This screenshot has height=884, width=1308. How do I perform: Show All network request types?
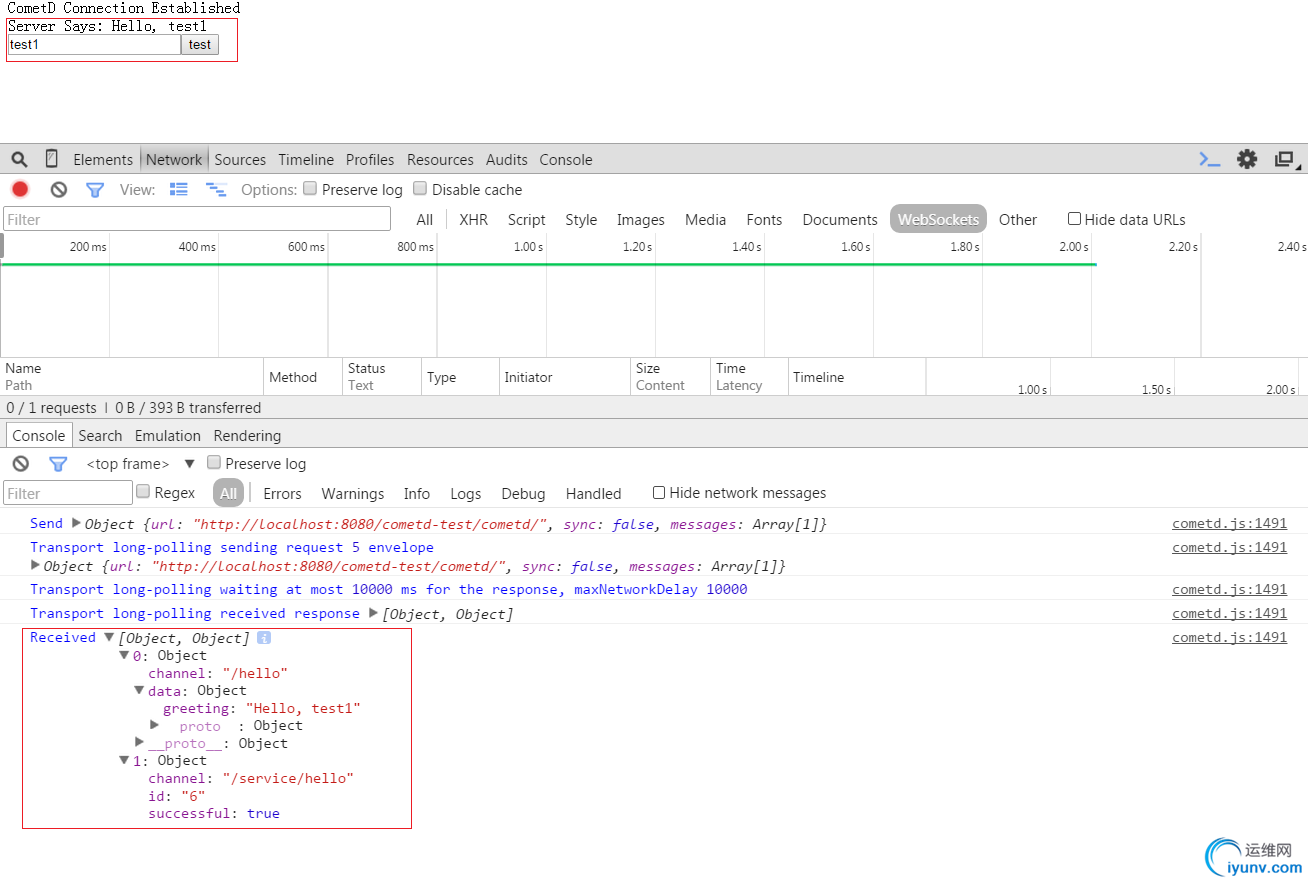(x=425, y=219)
